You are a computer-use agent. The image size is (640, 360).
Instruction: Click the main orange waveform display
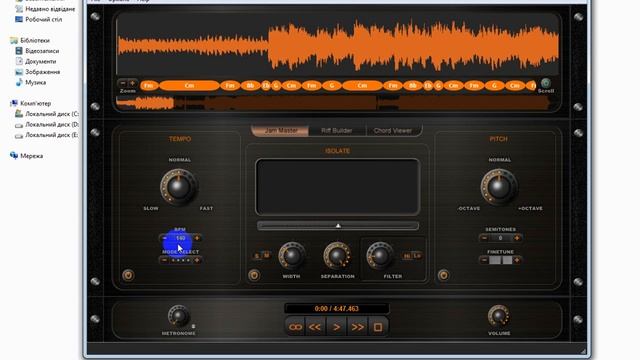[x=338, y=45]
